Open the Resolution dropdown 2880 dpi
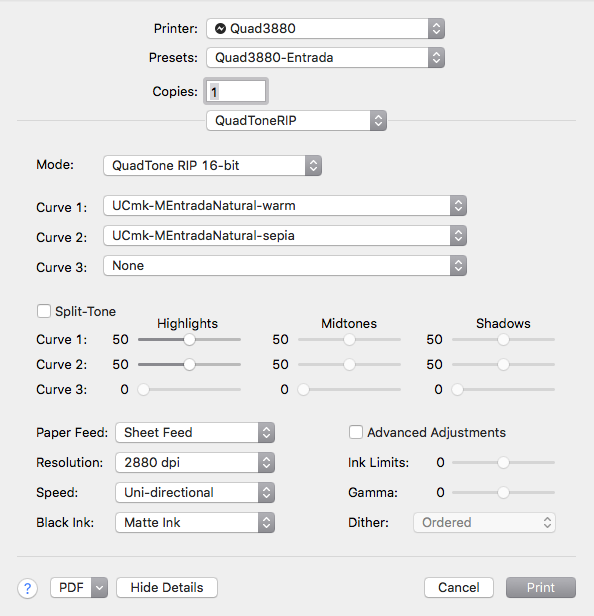594x616 pixels. click(195, 462)
